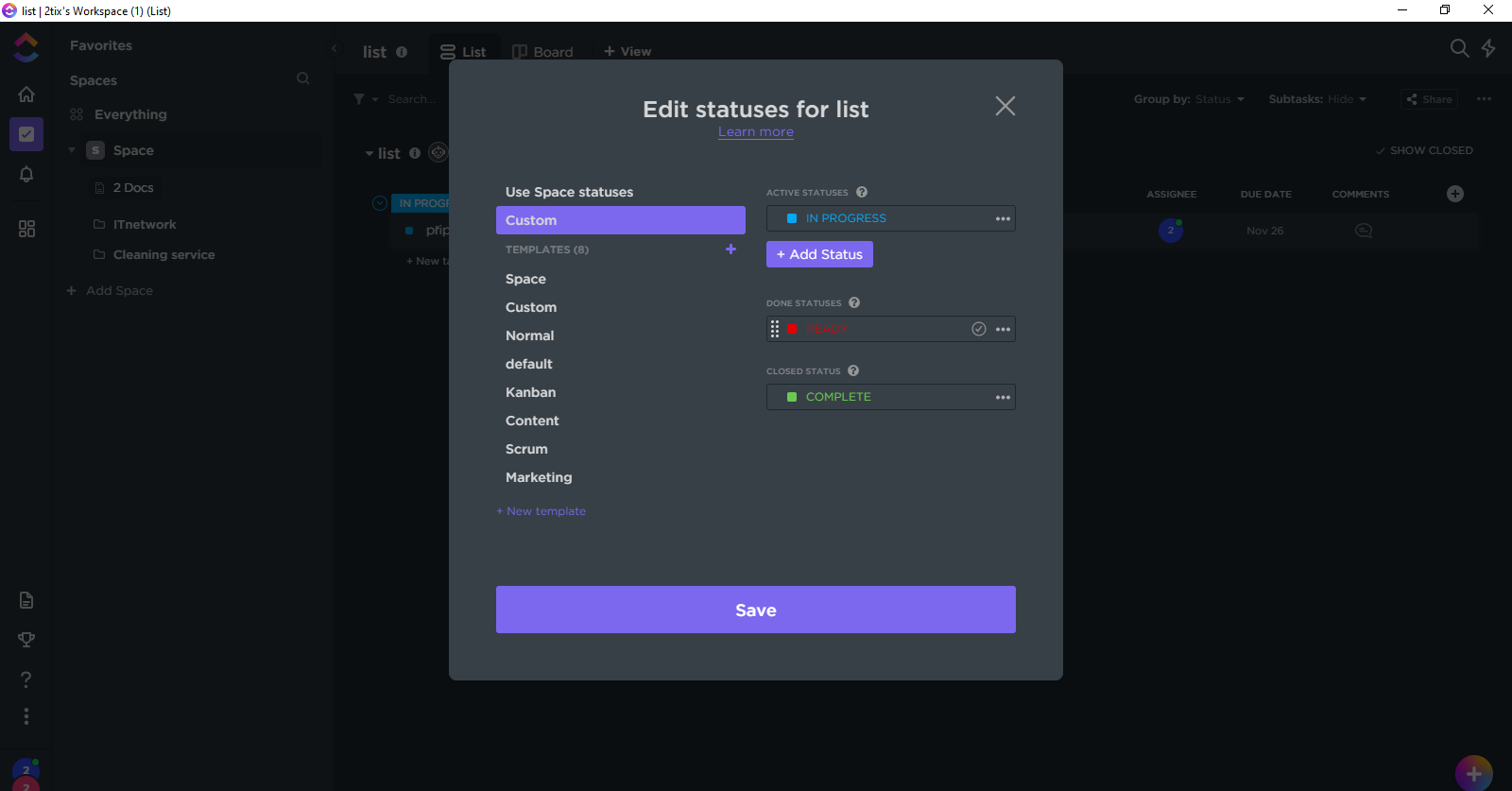Viewport: 1512px width, 791px height.
Task: Open the Goals trophy icon
Action: (26, 640)
